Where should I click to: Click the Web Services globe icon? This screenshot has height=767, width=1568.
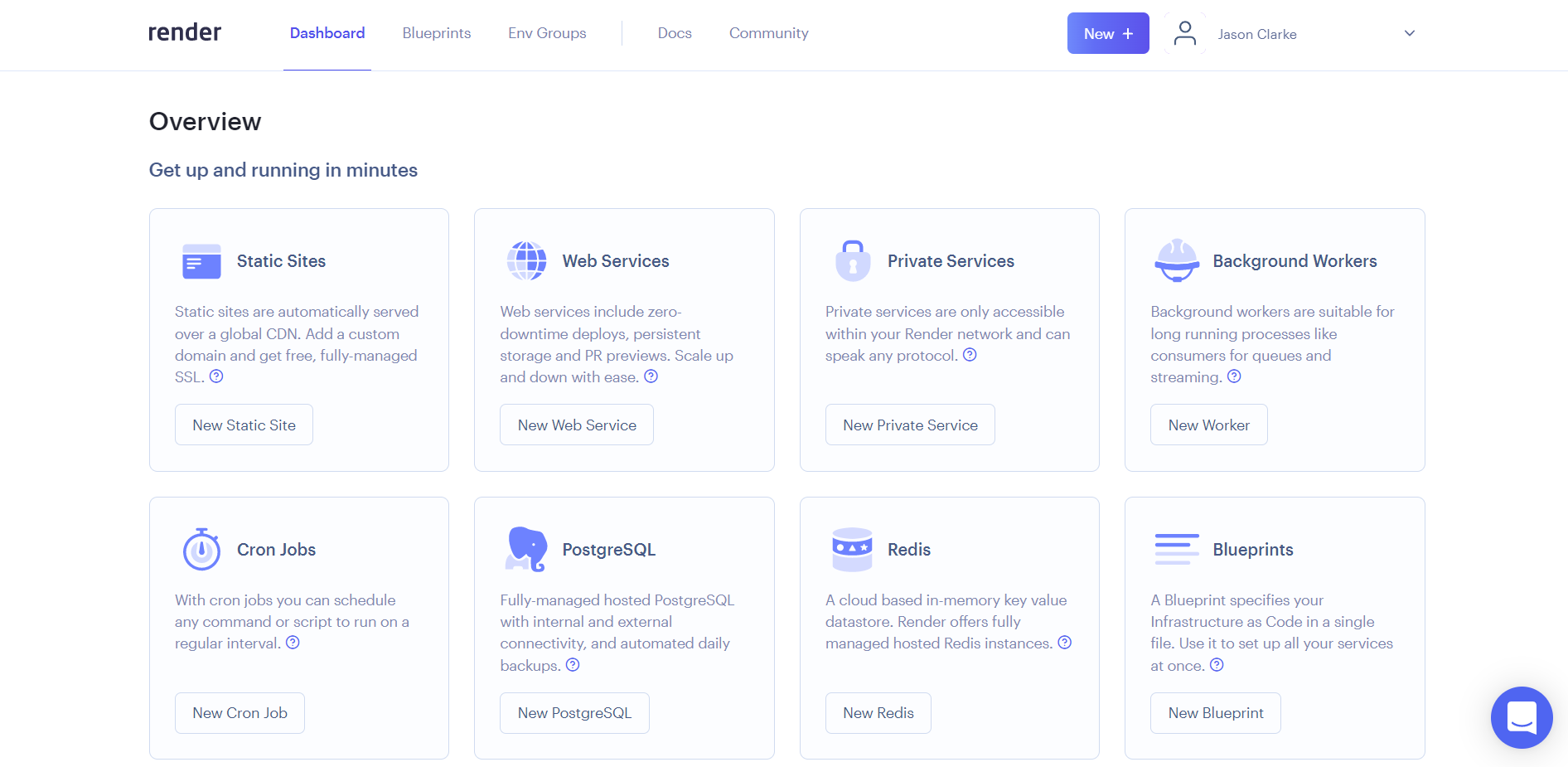point(526,261)
